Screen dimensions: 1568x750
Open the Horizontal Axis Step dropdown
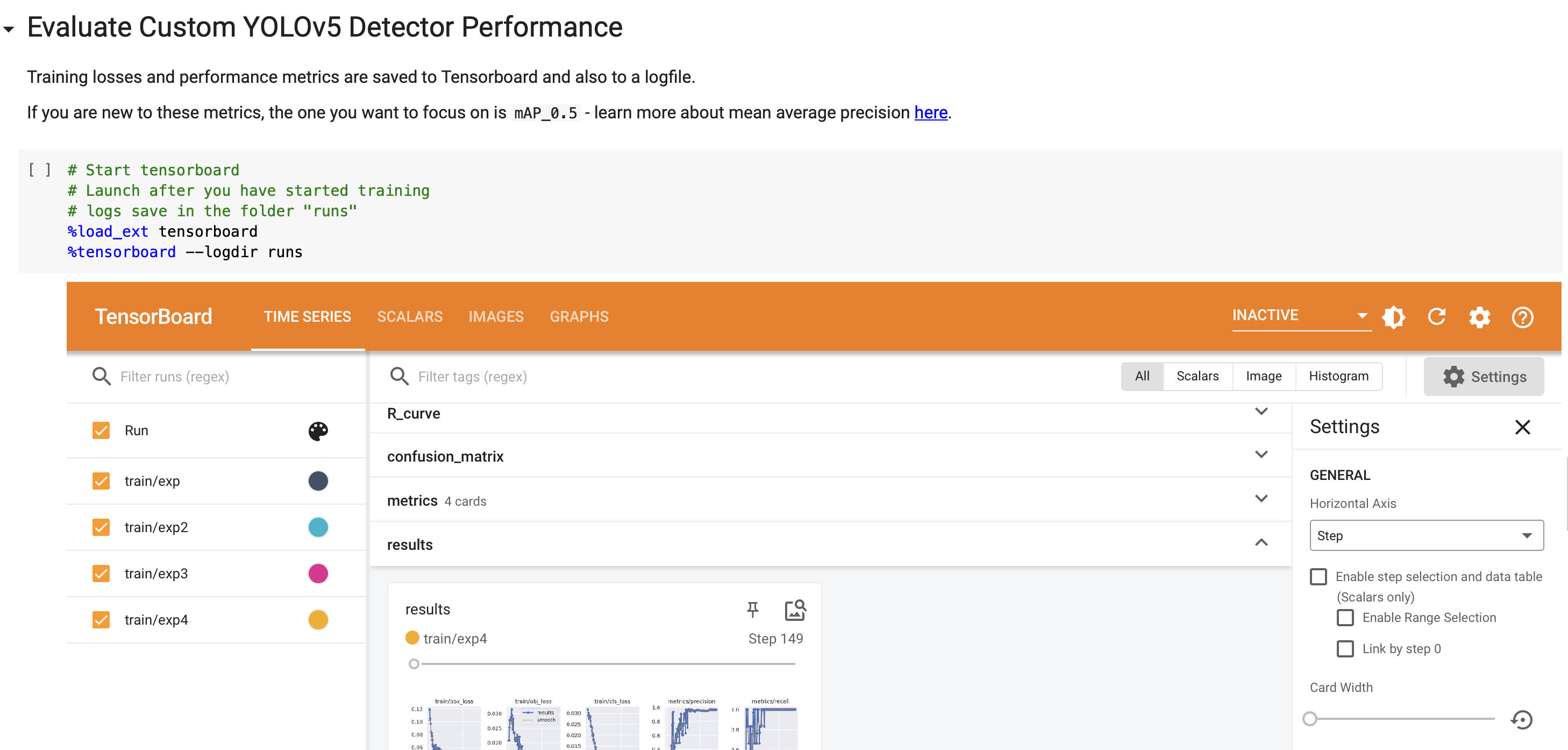(1426, 535)
